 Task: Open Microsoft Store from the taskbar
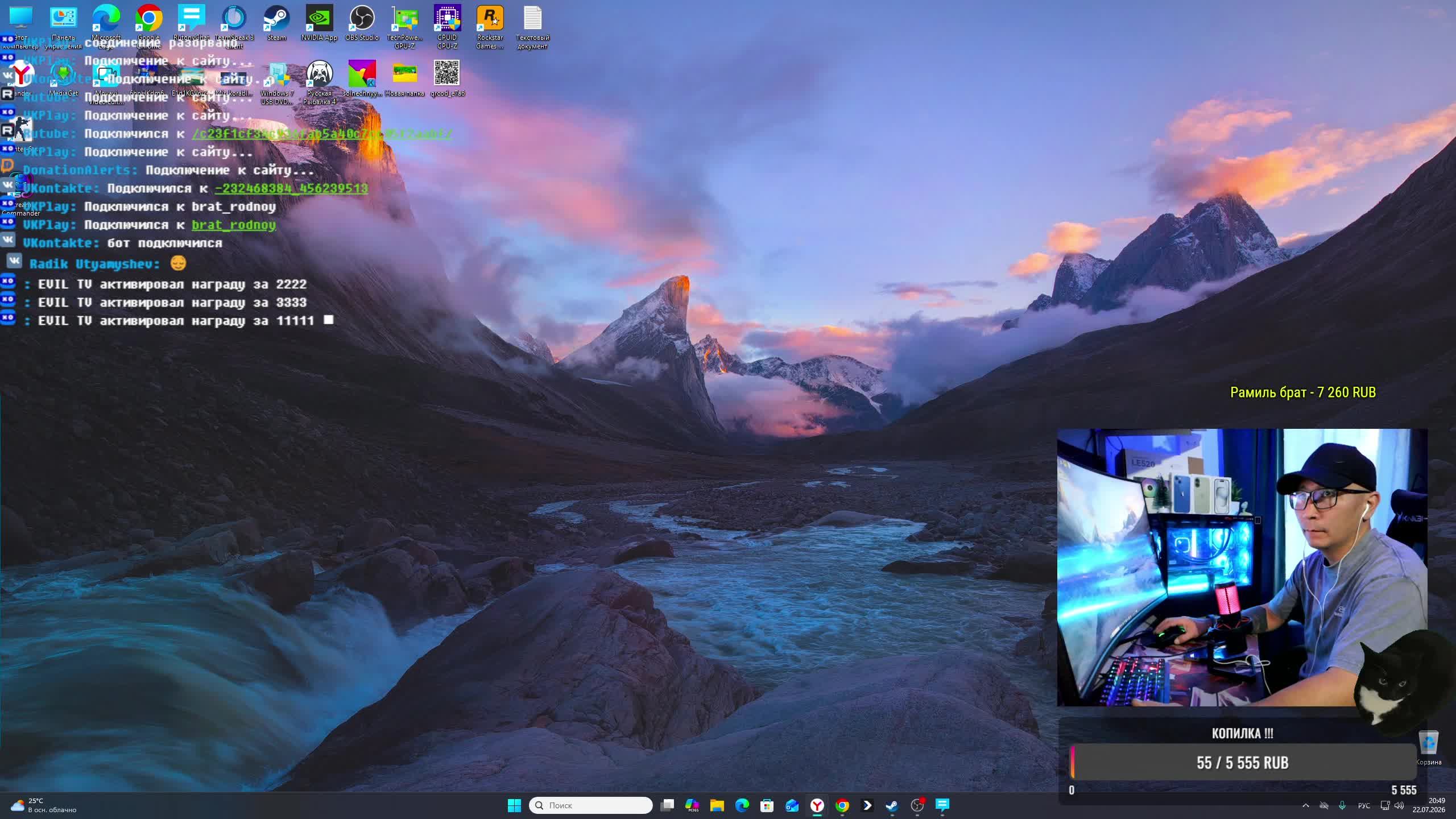[767, 805]
